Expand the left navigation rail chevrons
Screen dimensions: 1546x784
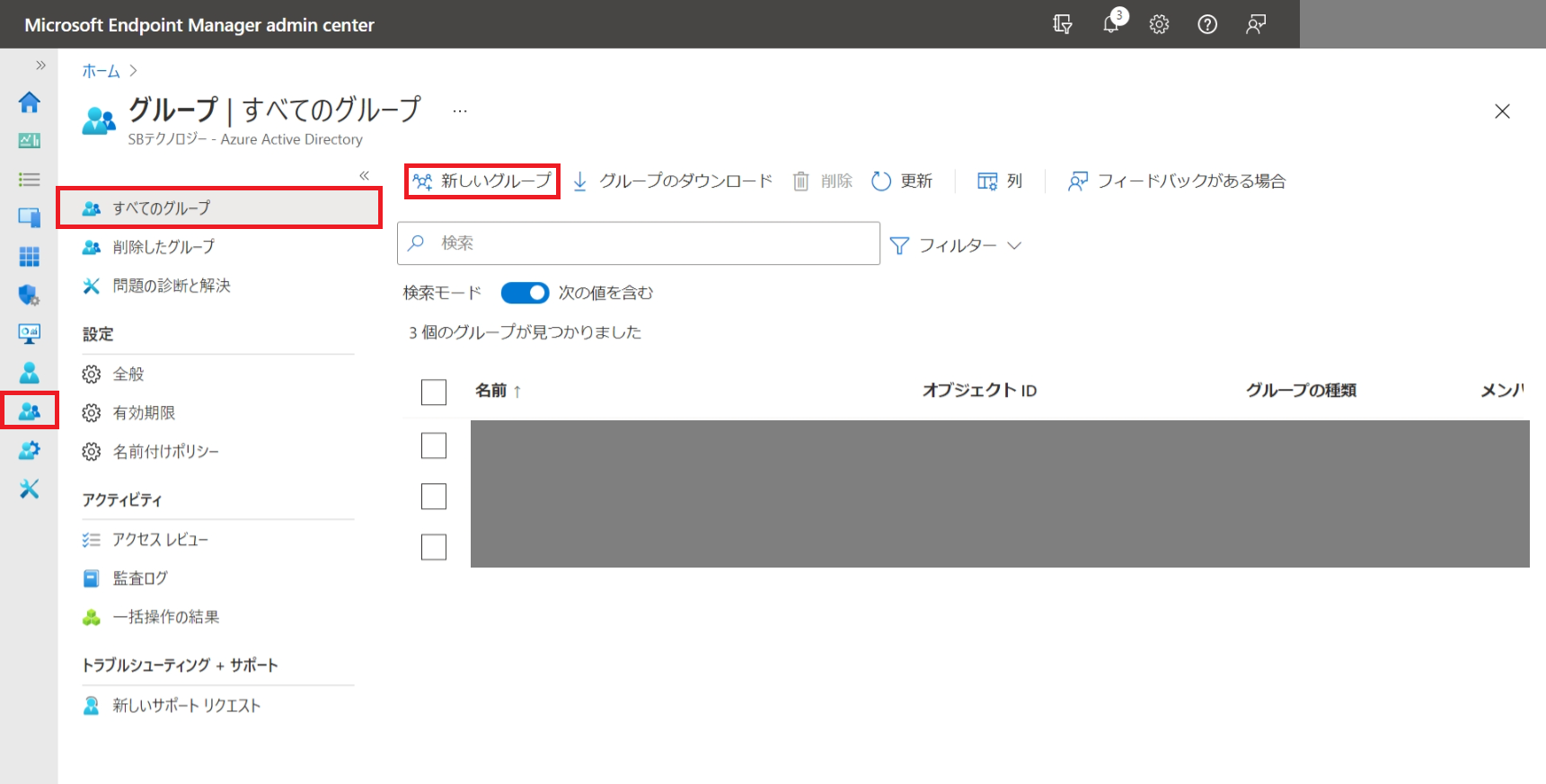point(40,66)
